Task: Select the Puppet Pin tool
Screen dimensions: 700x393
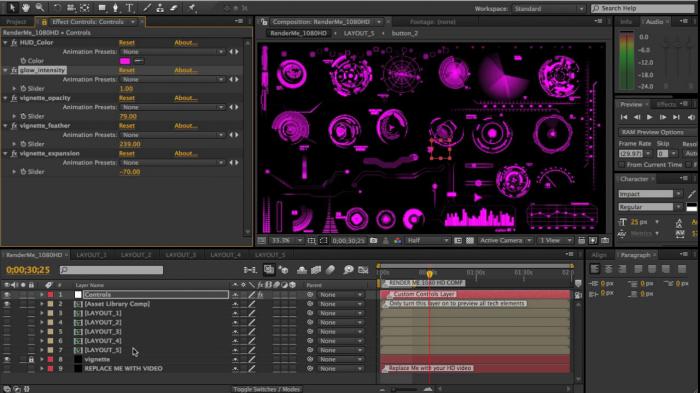Action: (192, 8)
